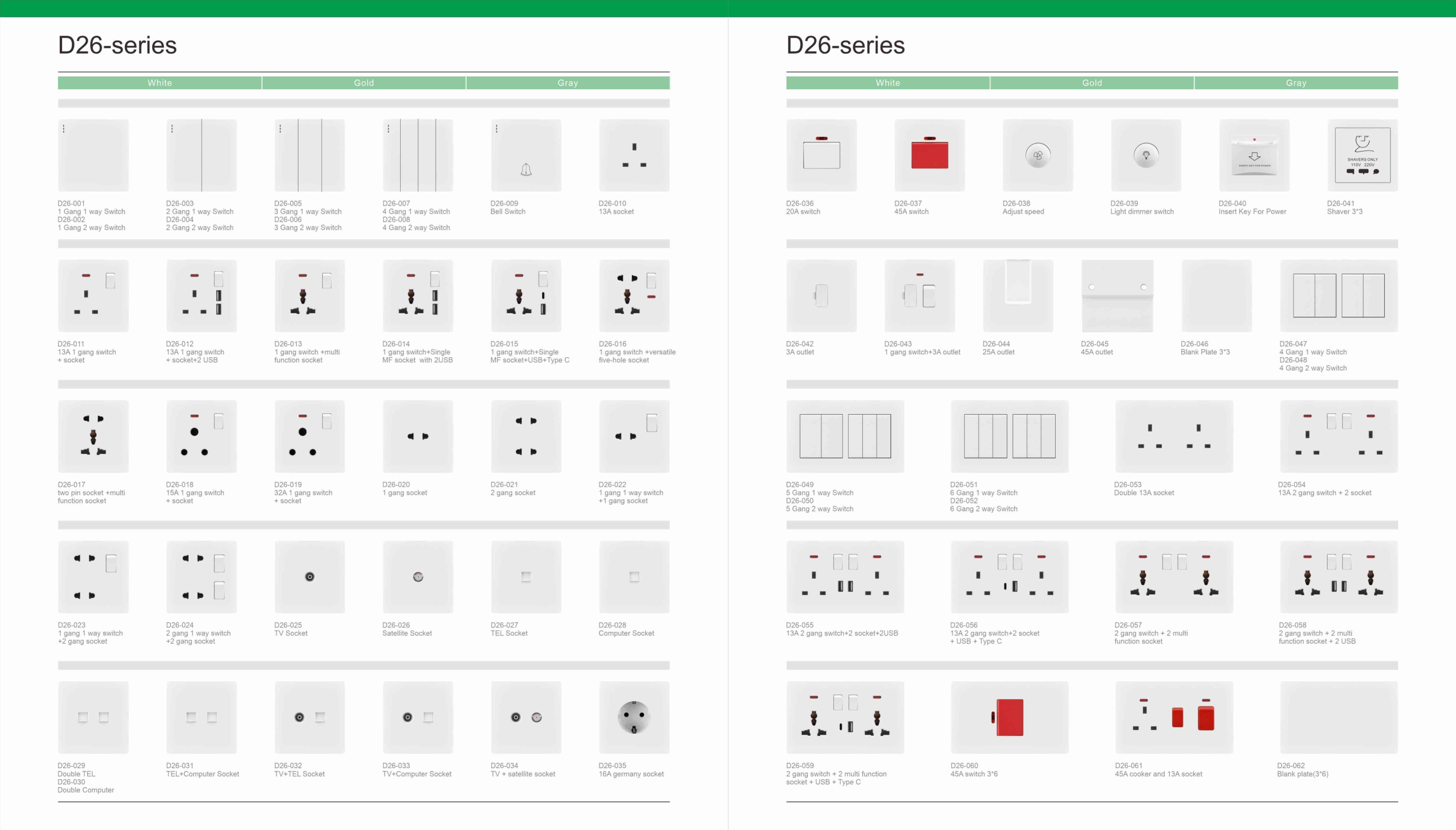Select the D26-027 TEL Socket image
1456x830 pixels.
click(x=526, y=577)
